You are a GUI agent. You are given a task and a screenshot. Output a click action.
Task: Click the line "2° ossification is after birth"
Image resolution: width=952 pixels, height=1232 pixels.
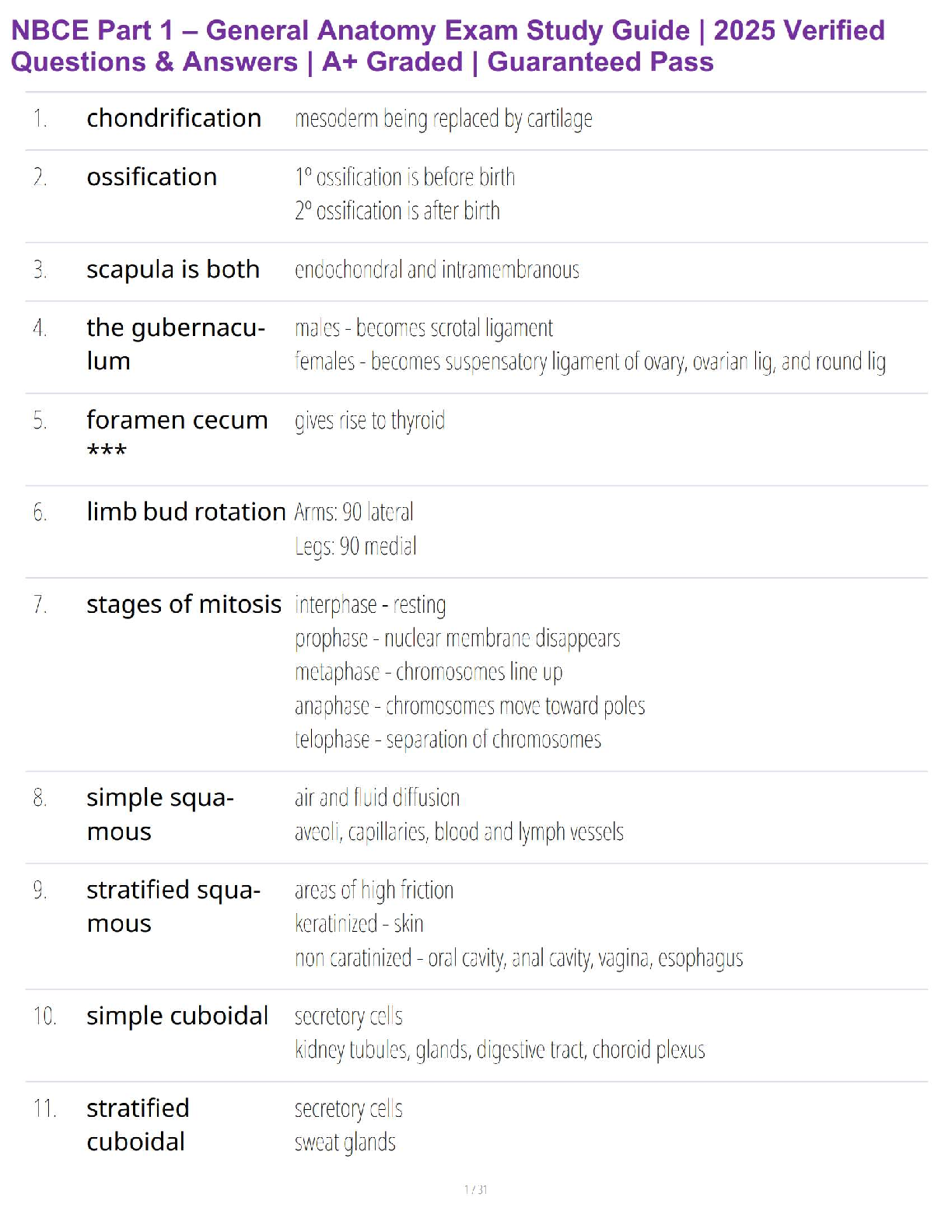(397, 211)
